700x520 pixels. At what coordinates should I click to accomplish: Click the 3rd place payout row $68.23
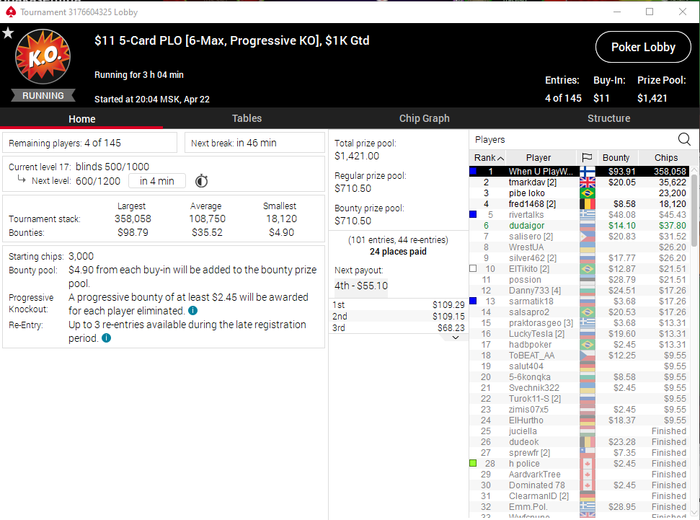click(x=398, y=328)
